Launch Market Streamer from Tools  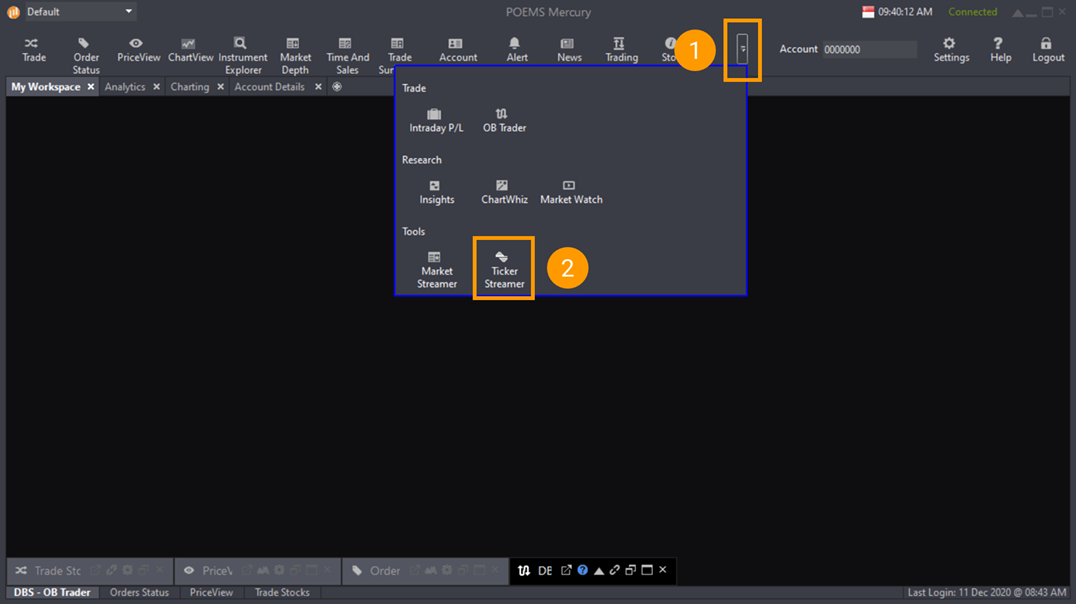[x=436, y=269]
